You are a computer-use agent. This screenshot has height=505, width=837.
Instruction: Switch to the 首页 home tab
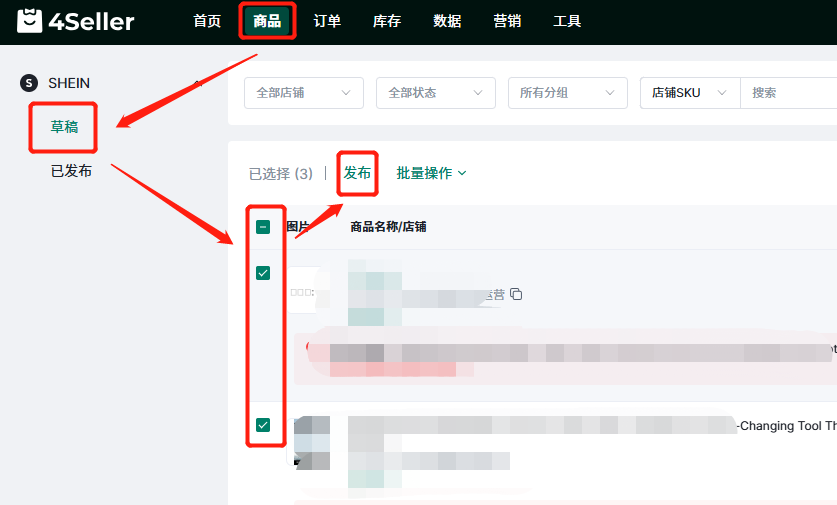(x=207, y=21)
